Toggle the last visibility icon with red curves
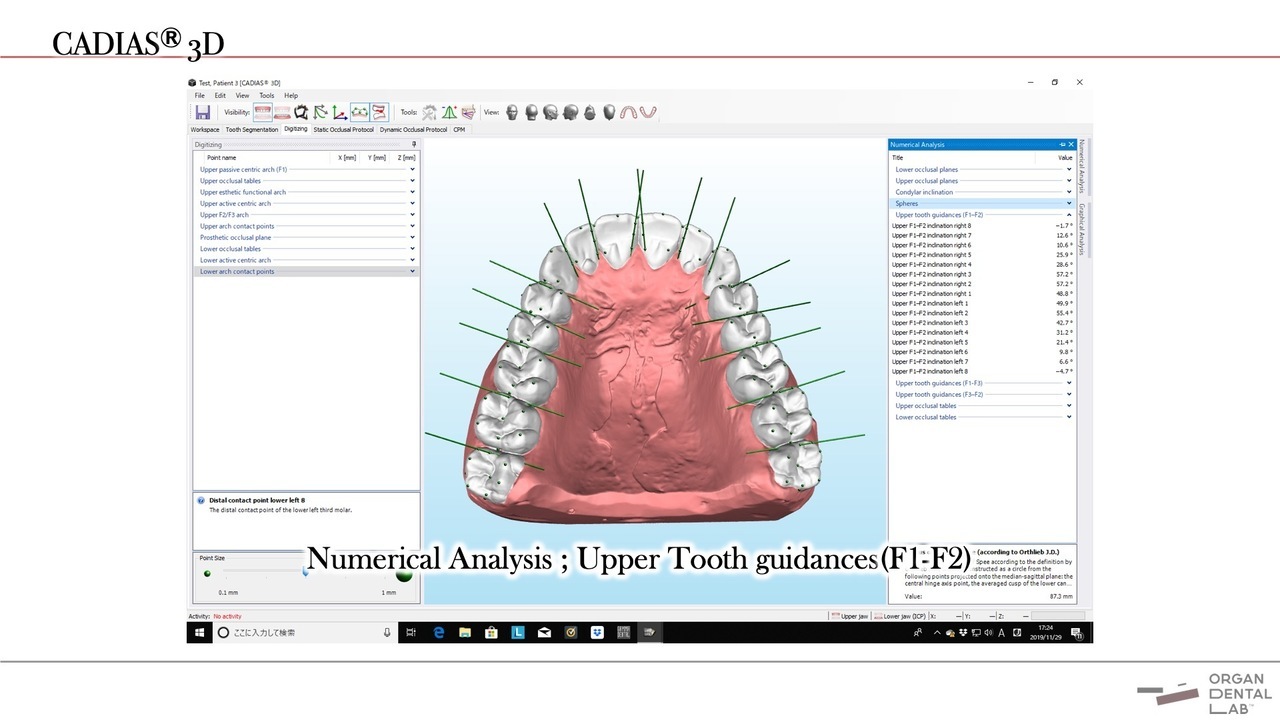This screenshot has width=1280, height=720. tap(379, 113)
